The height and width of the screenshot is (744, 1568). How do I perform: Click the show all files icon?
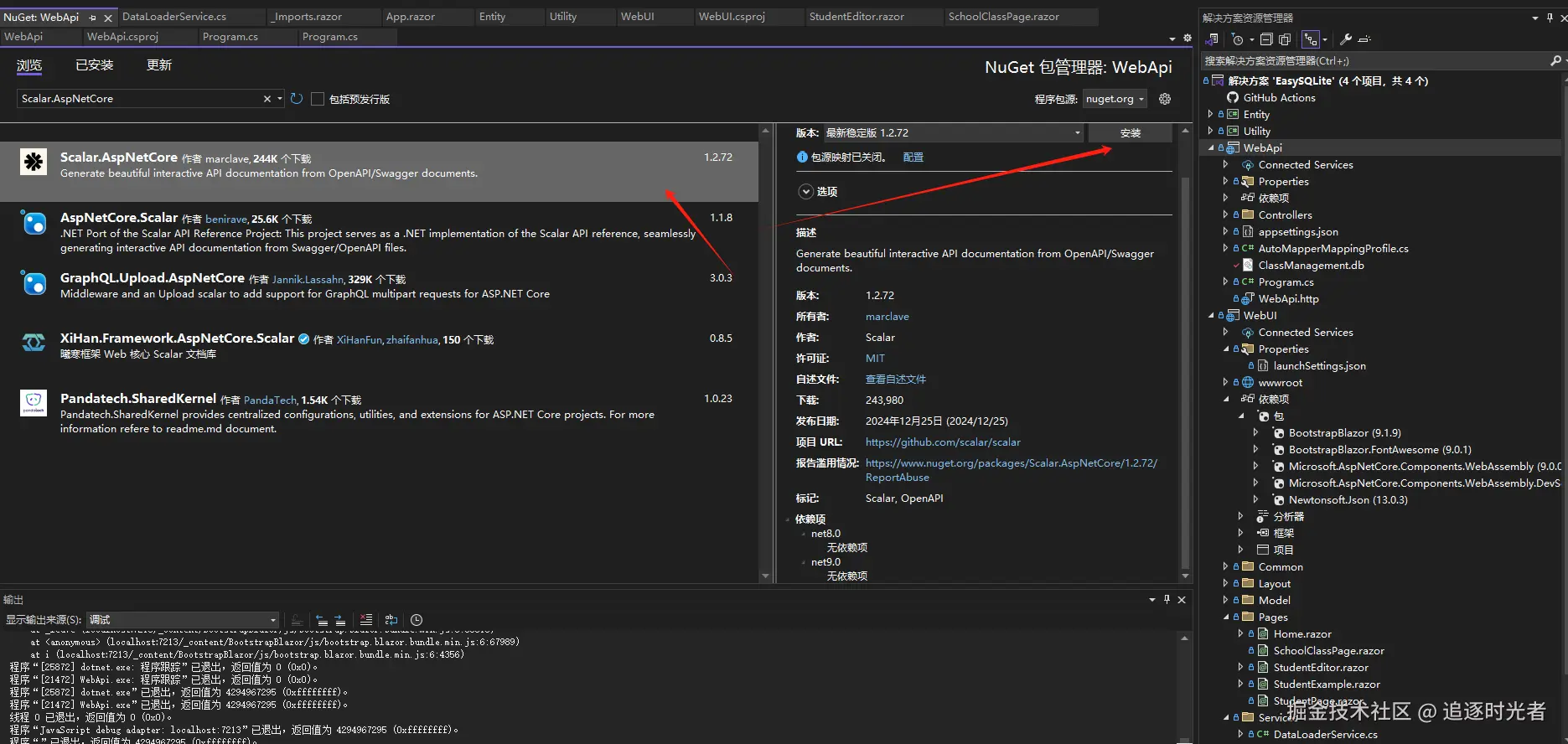(1285, 39)
